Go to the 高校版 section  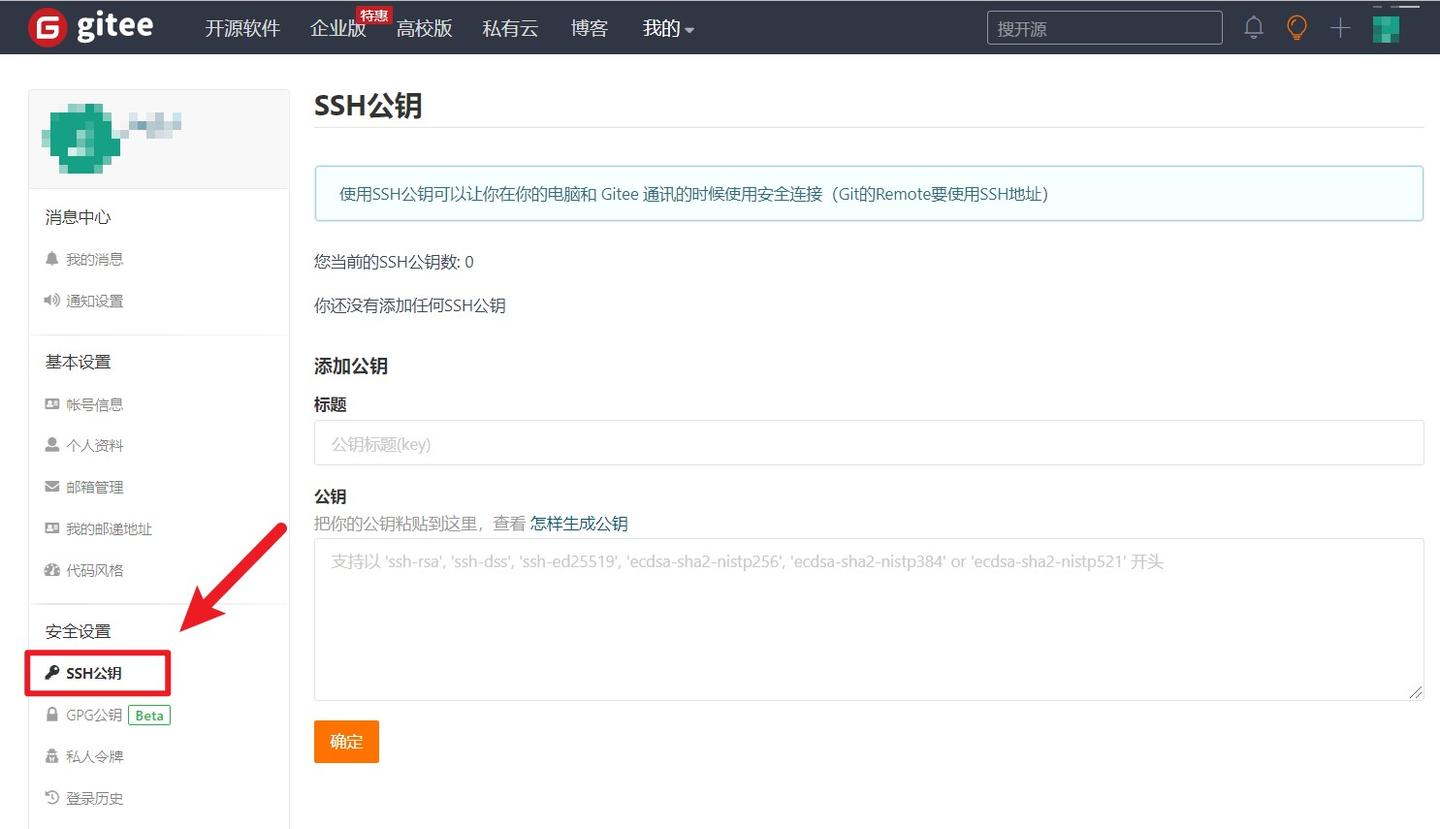(424, 30)
